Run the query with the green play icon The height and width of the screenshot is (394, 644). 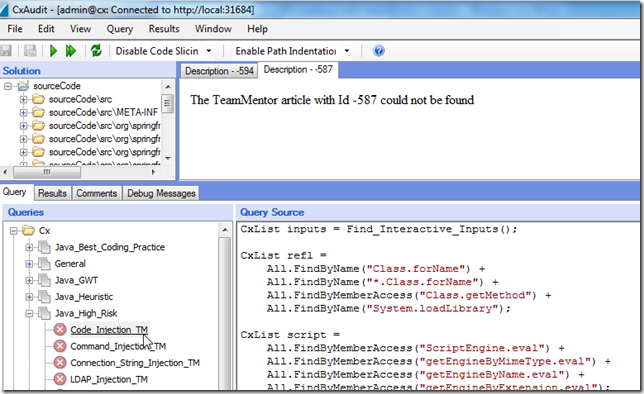(53, 51)
